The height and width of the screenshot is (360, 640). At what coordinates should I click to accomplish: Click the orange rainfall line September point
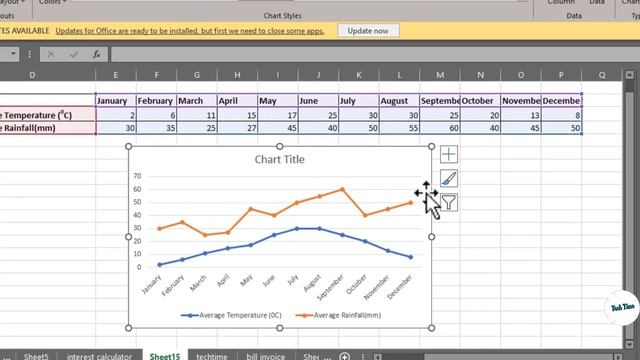click(x=342, y=189)
